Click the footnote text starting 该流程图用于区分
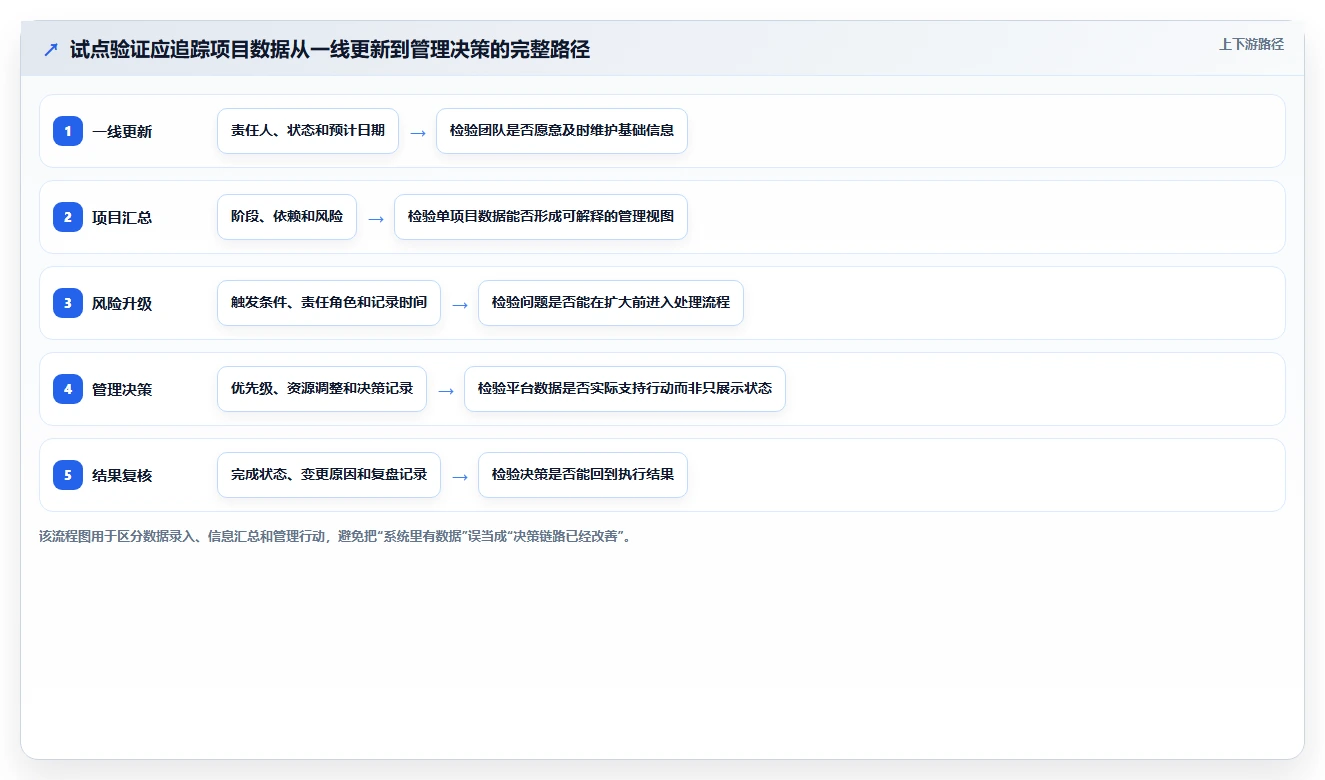This screenshot has width=1325, height=780. point(335,537)
